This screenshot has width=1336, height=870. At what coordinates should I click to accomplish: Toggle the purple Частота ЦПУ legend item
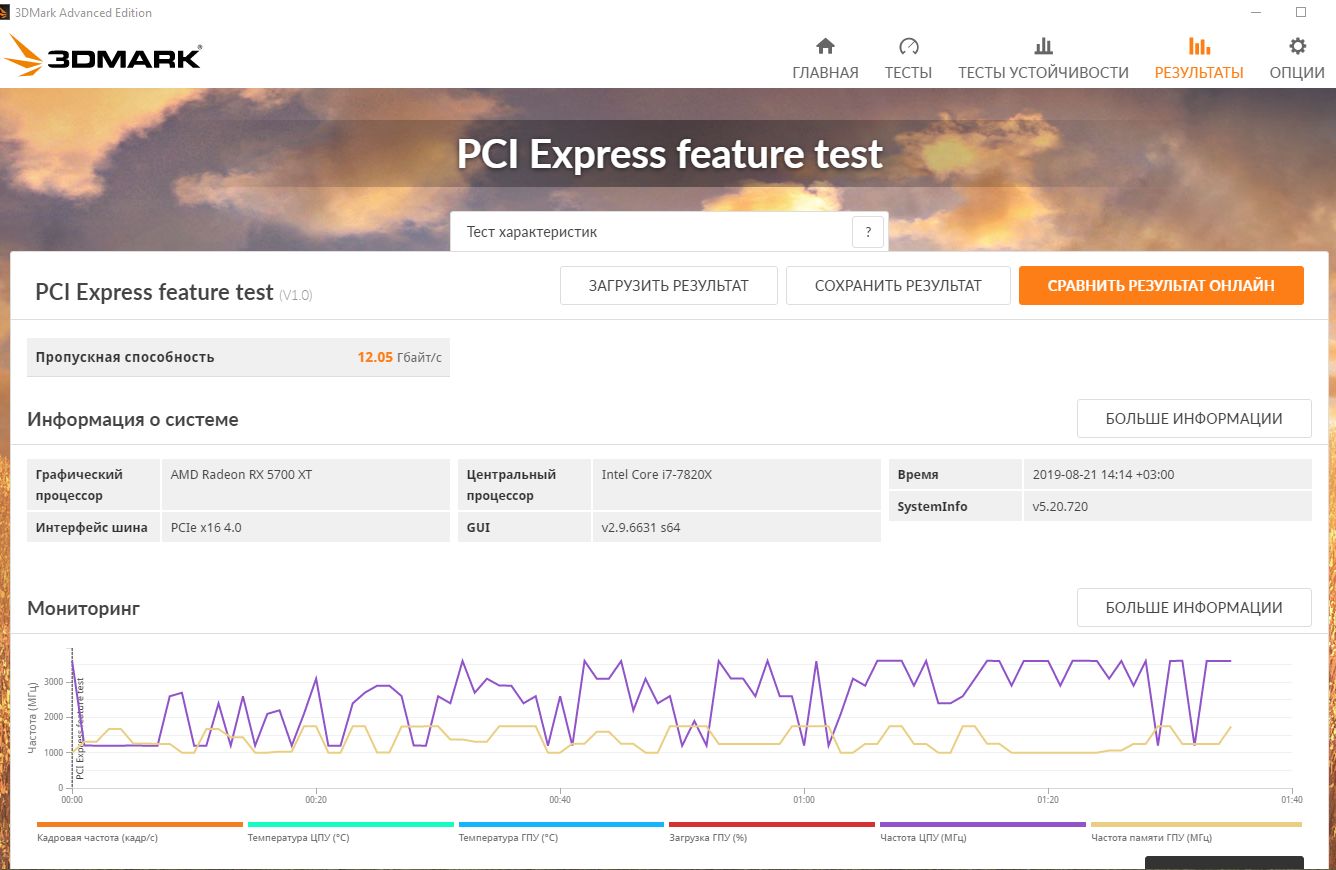(x=983, y=831)
